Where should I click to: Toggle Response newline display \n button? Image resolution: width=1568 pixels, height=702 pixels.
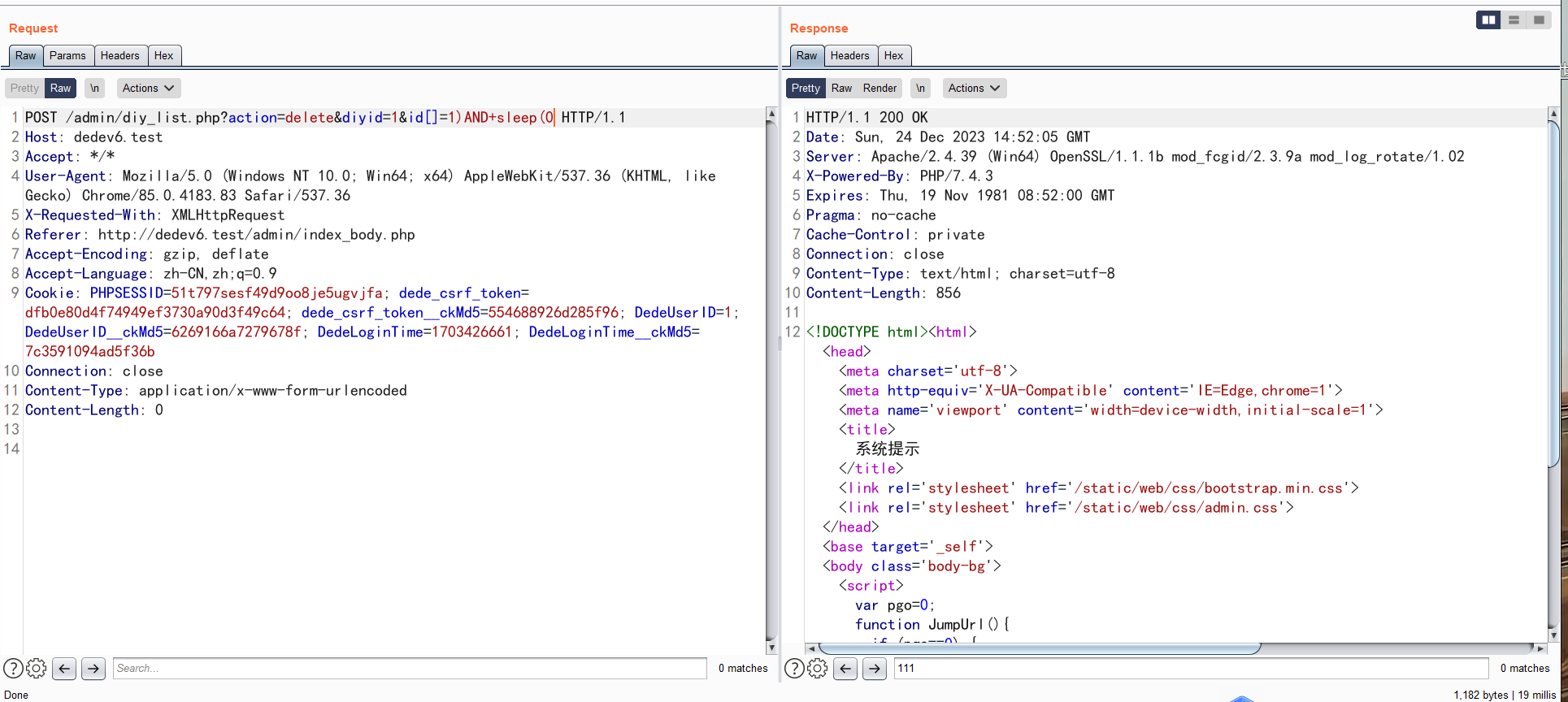920,88
